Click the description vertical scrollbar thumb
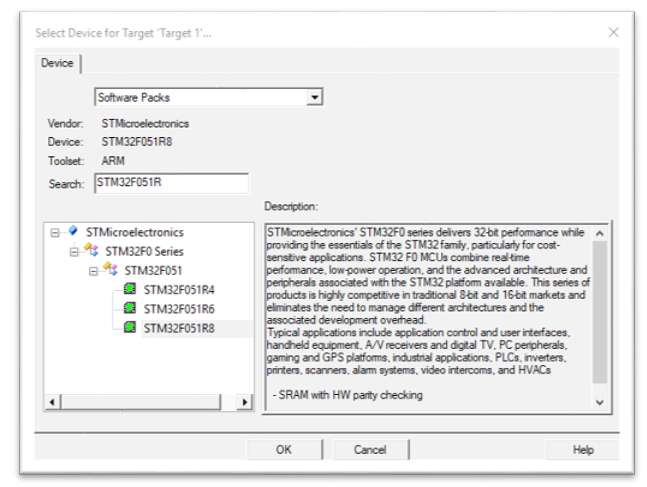The width and height of the screenshot is (647, 487). [x=600, y=312]
